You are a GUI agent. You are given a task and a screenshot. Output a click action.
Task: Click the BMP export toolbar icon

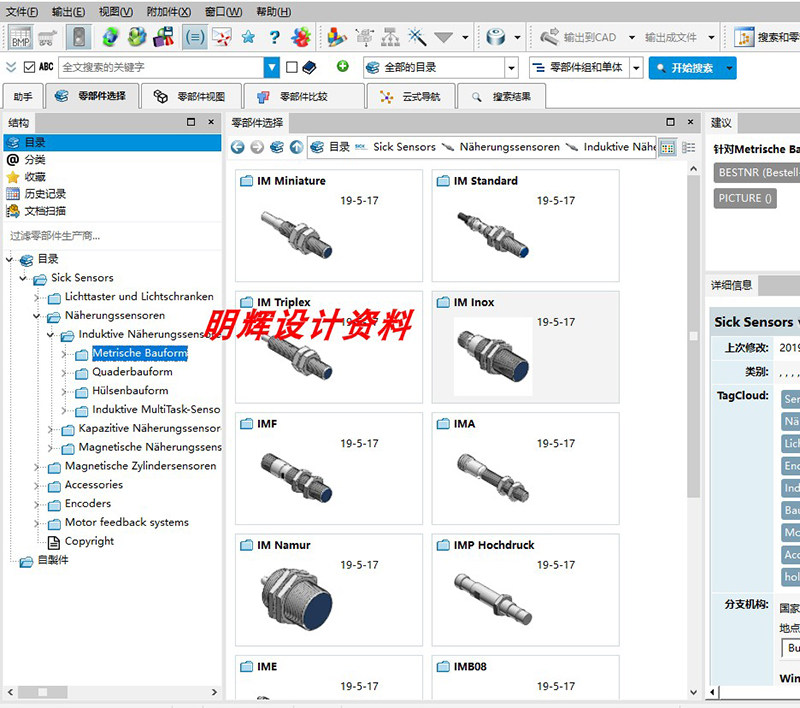[21, 37]
